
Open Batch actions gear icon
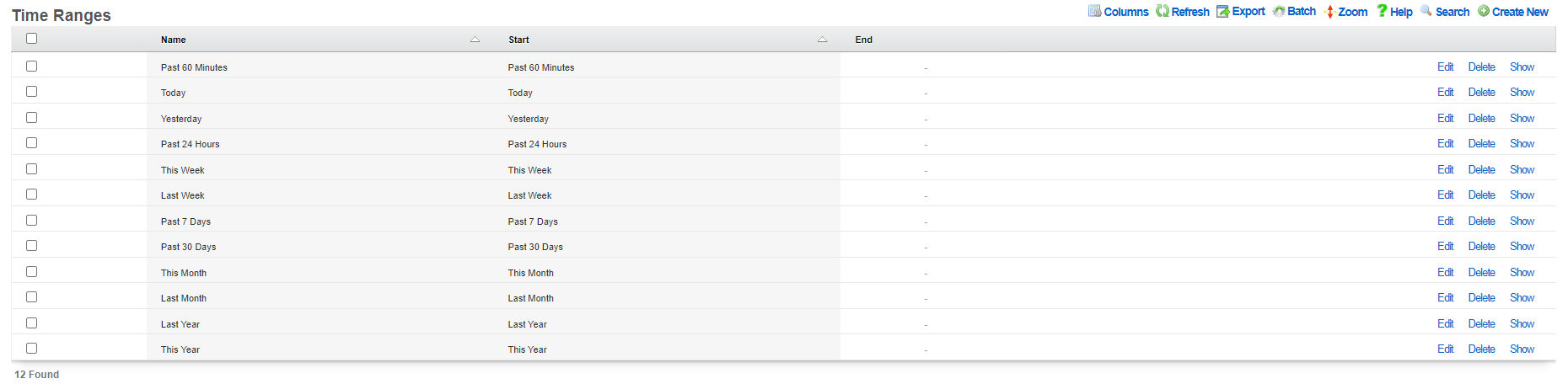(x=1279, y=11)
